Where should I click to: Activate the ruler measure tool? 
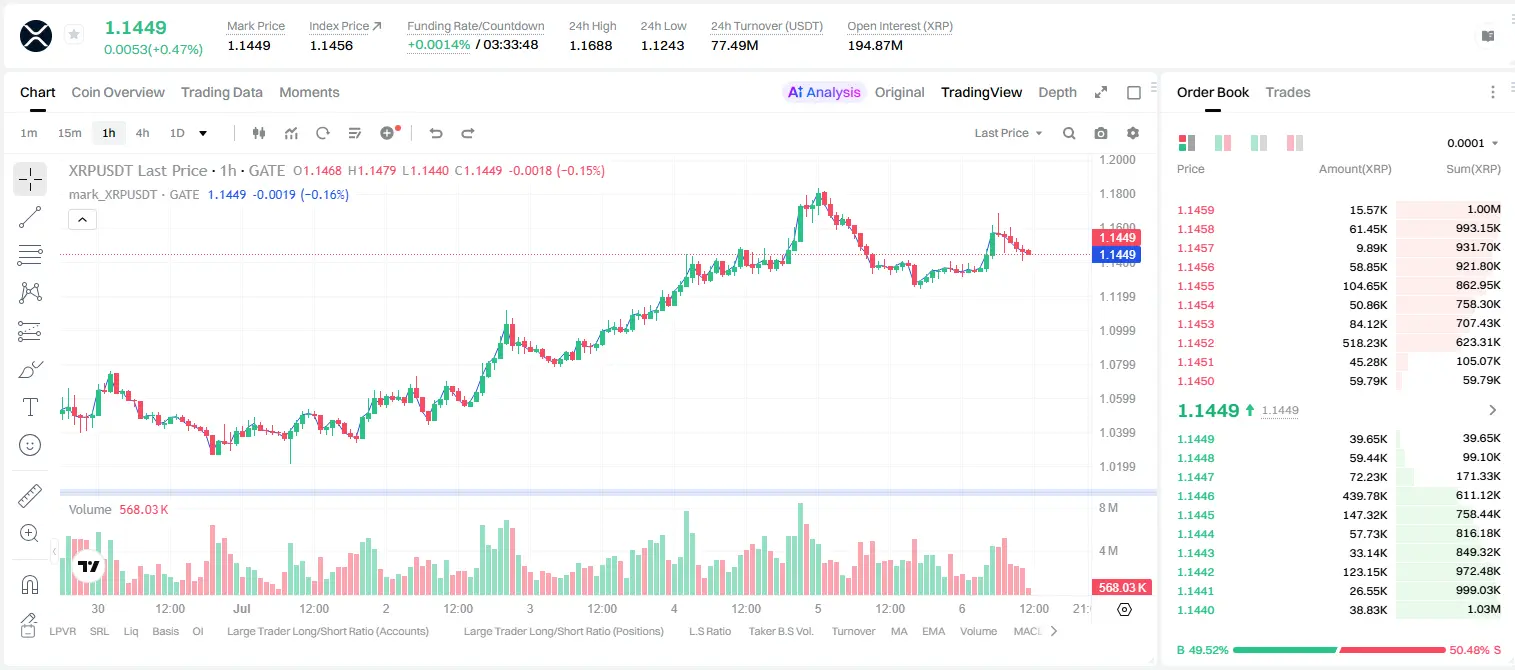click(x=30, y=496)
